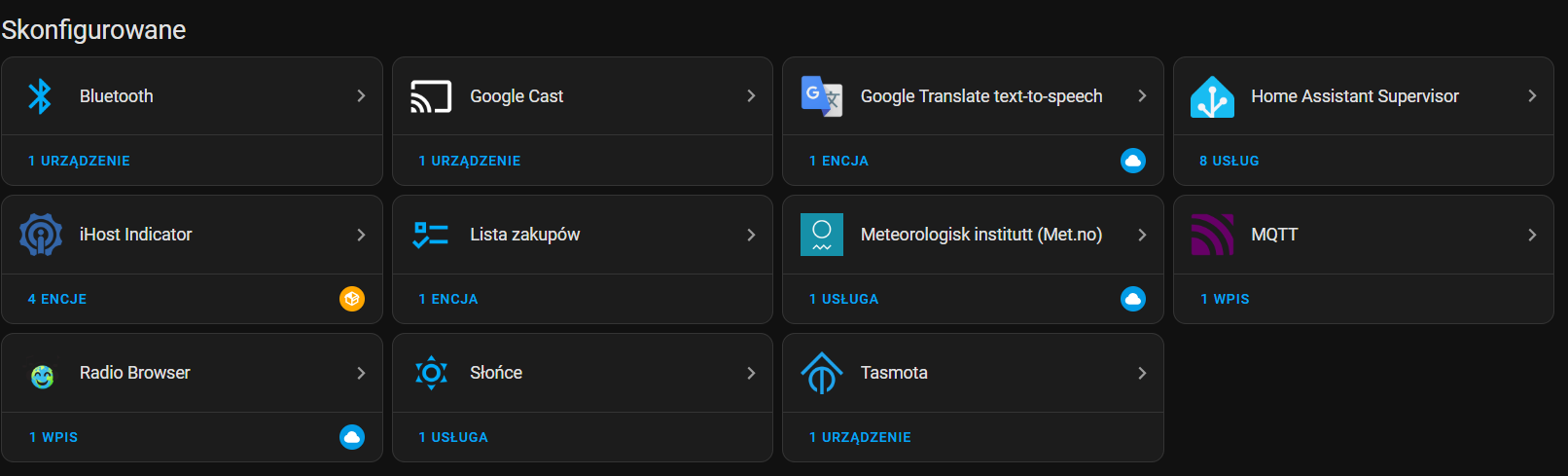The height and width of the screenshot is (476, 1568).
Task: Click the Google Translate text-to-speech icon
Action: pos(822,96)
